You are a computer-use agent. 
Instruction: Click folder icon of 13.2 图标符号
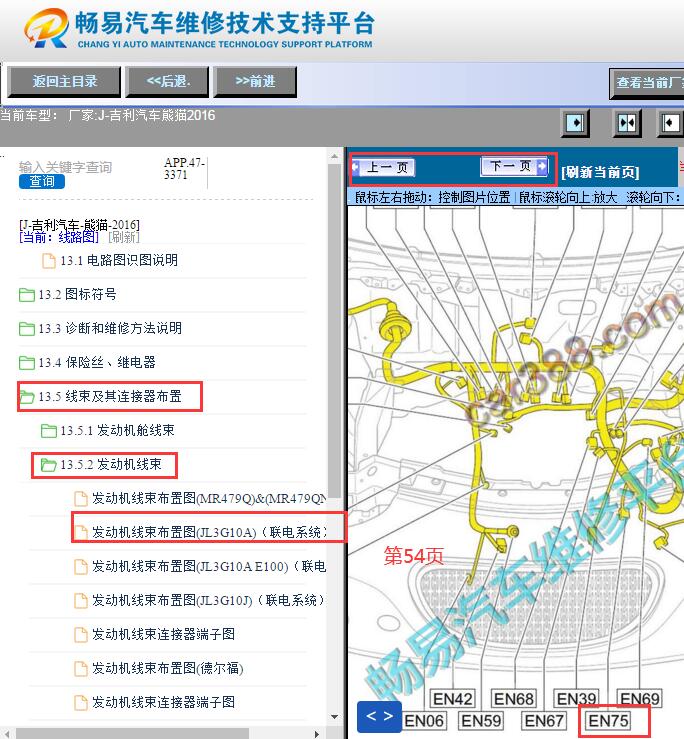click(x=26, y=295)
